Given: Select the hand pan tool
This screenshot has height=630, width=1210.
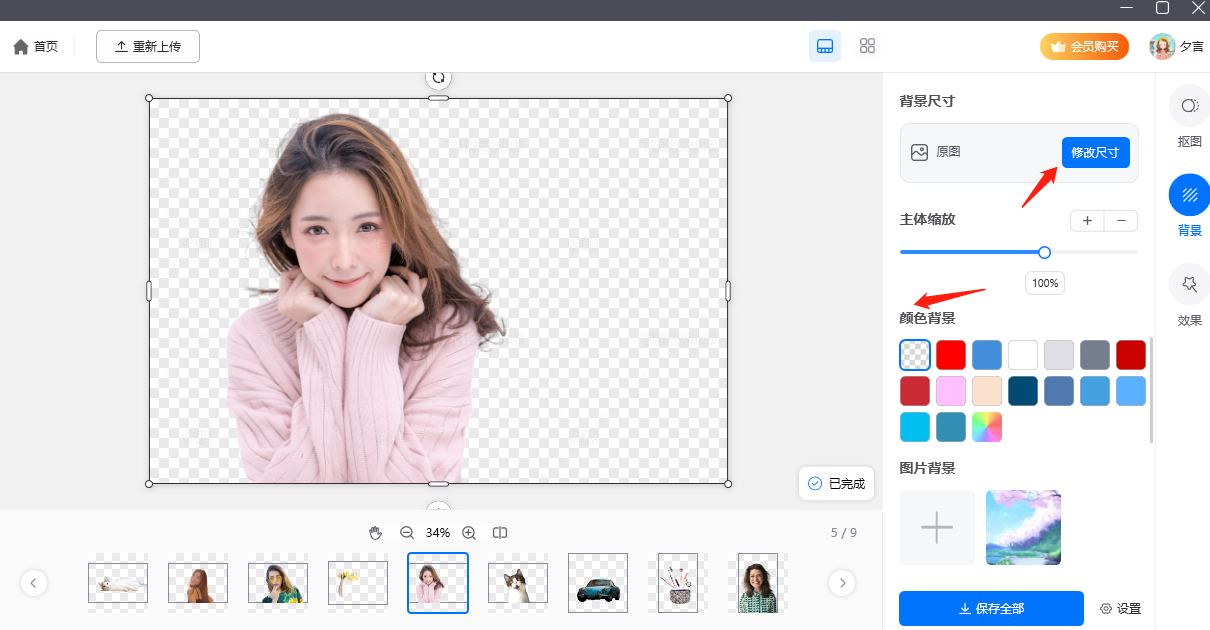Looking at the screenshot, I should 376,533.
